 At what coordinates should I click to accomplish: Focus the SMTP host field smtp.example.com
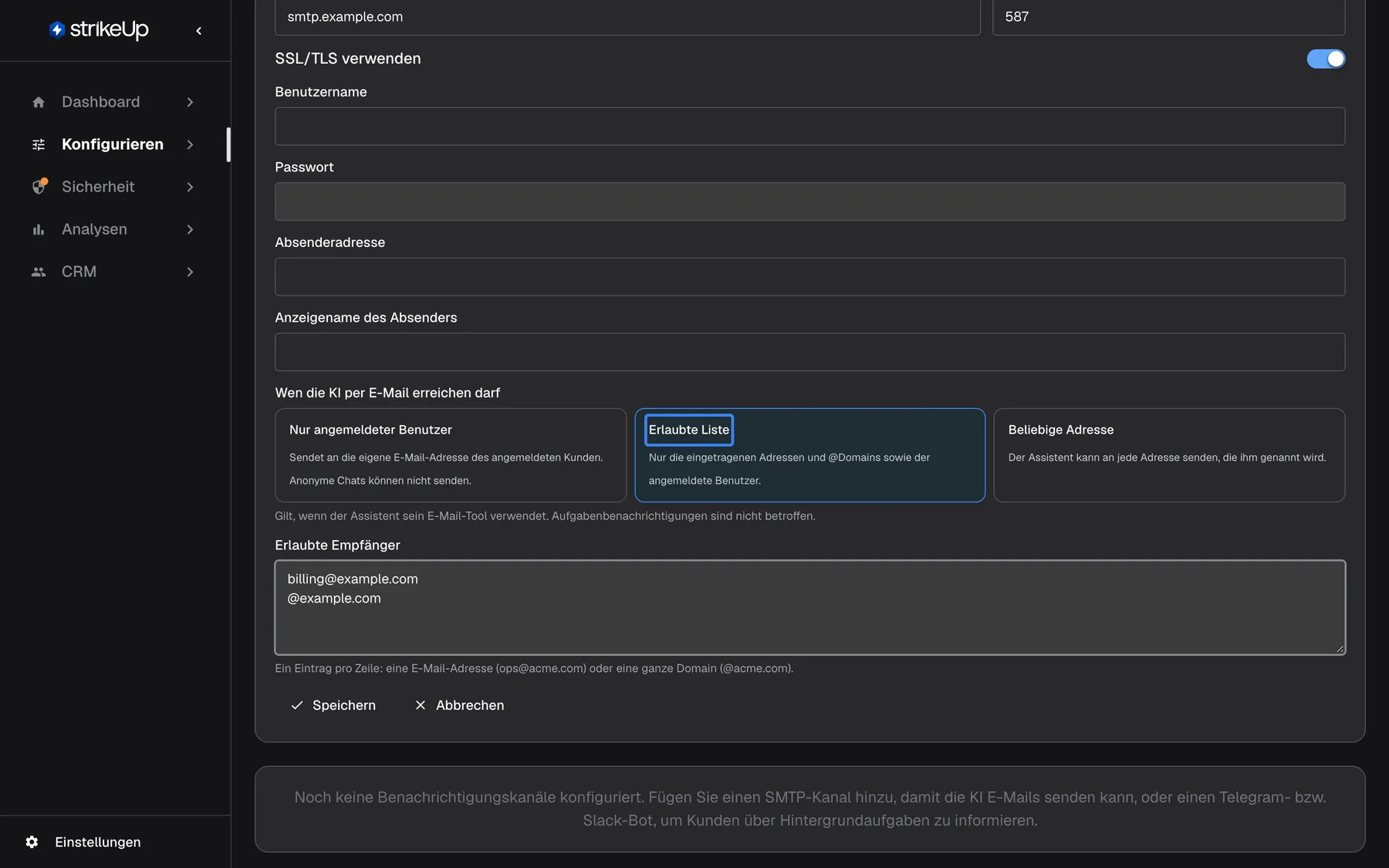click(627, 17)
